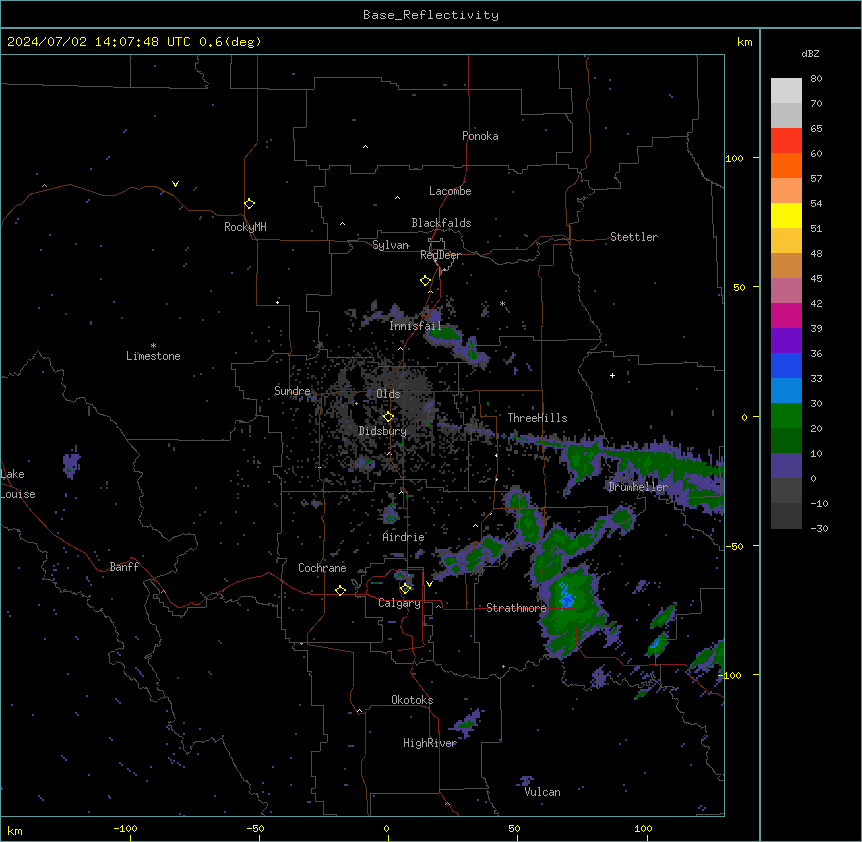Click the white plus marker south of Stettler
Image resolution: width=862 pixels, height=842 pixels.
(x=612, y=375)
